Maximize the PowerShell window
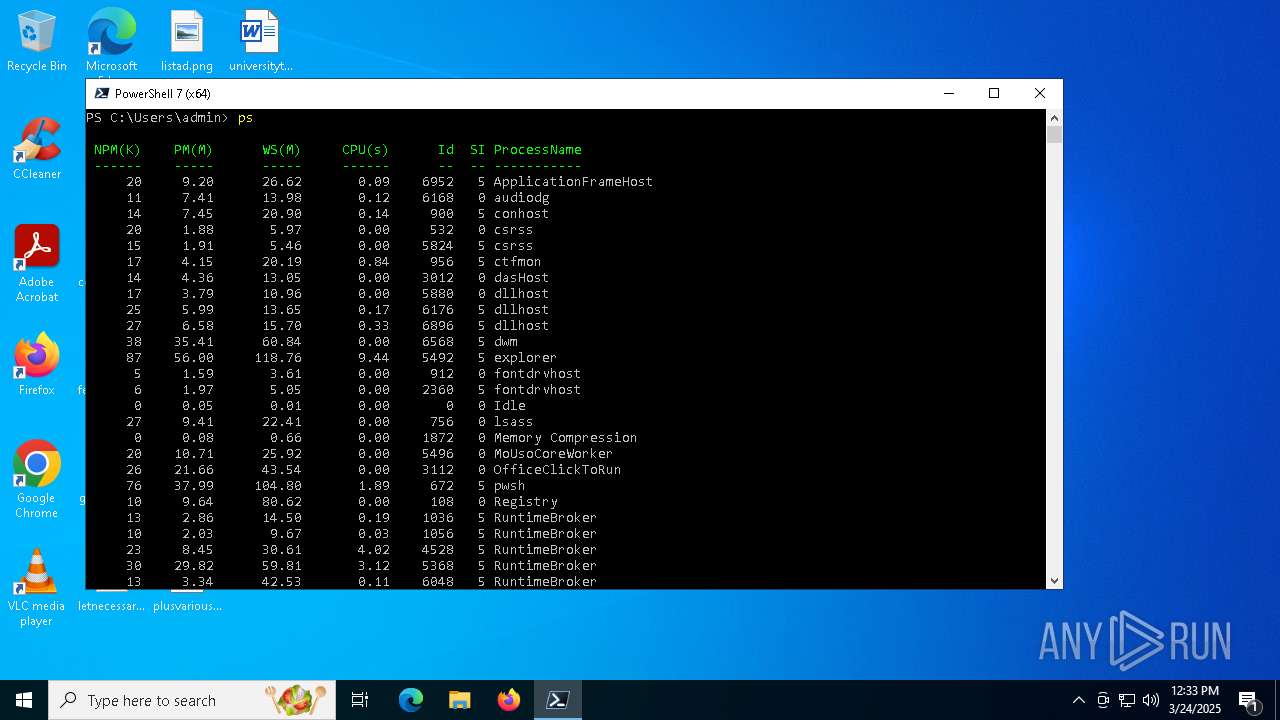 [994, 93]
